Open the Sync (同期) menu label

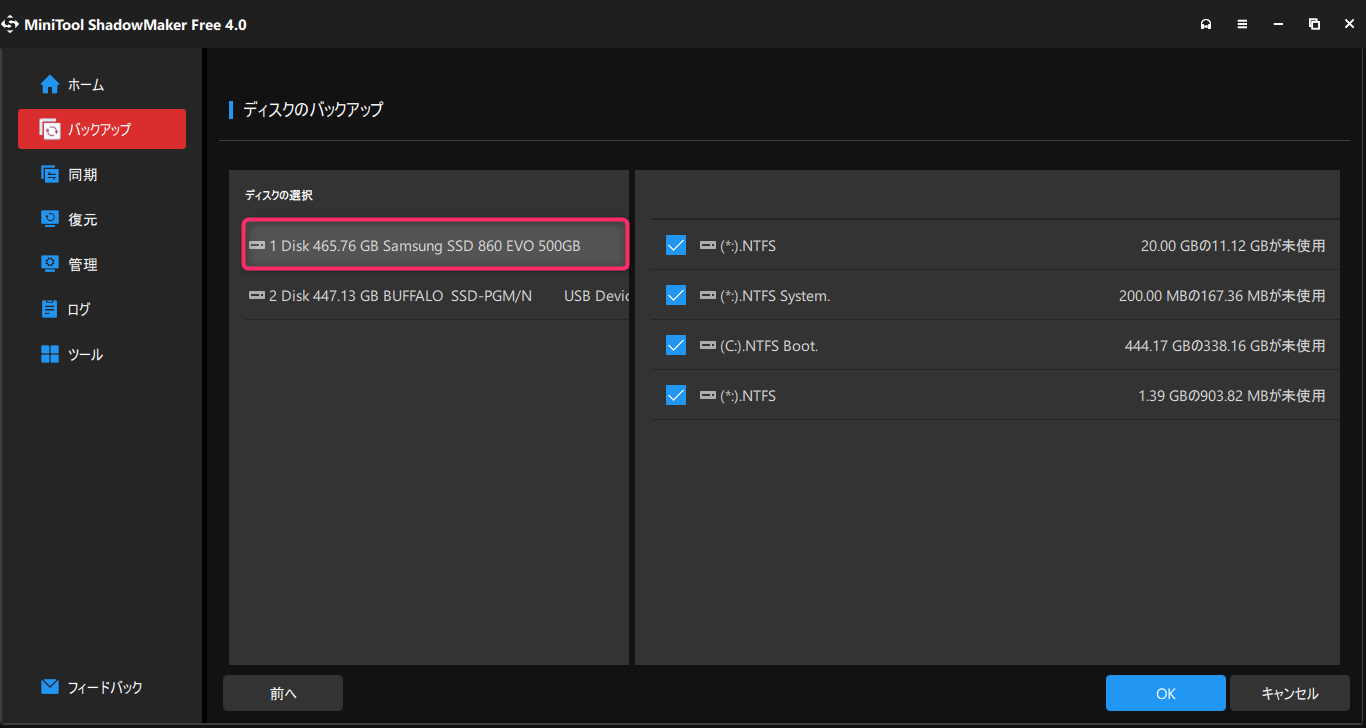coord(83,175)
